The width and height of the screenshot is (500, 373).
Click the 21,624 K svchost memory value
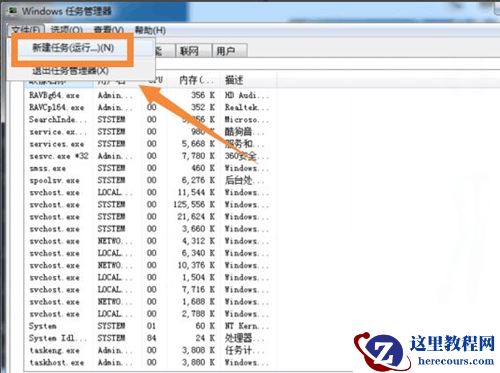tap(196, 217)
